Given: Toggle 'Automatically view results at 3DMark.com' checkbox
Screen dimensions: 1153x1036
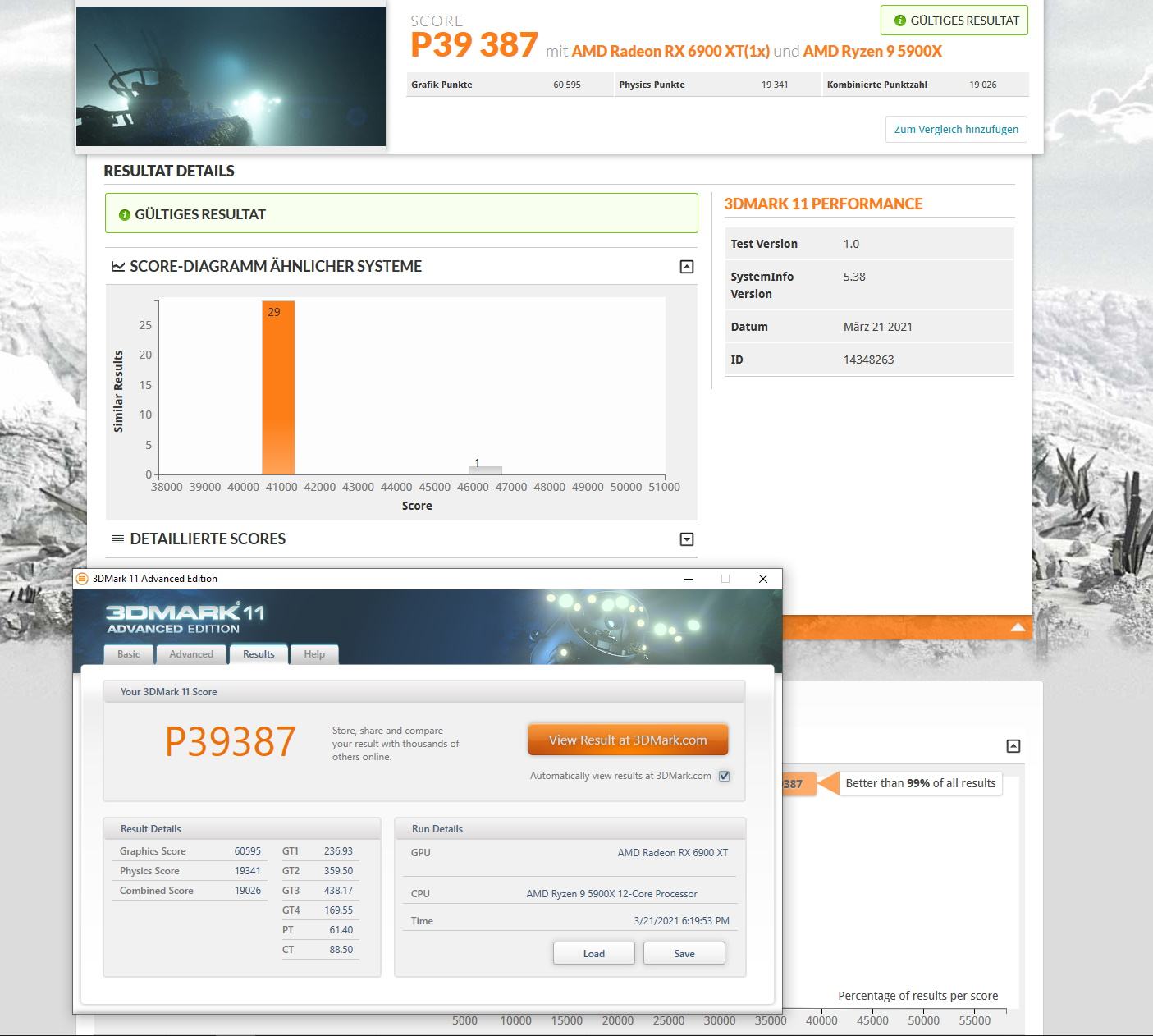Looking at the screenshot, I should click(x=724, y=776).
